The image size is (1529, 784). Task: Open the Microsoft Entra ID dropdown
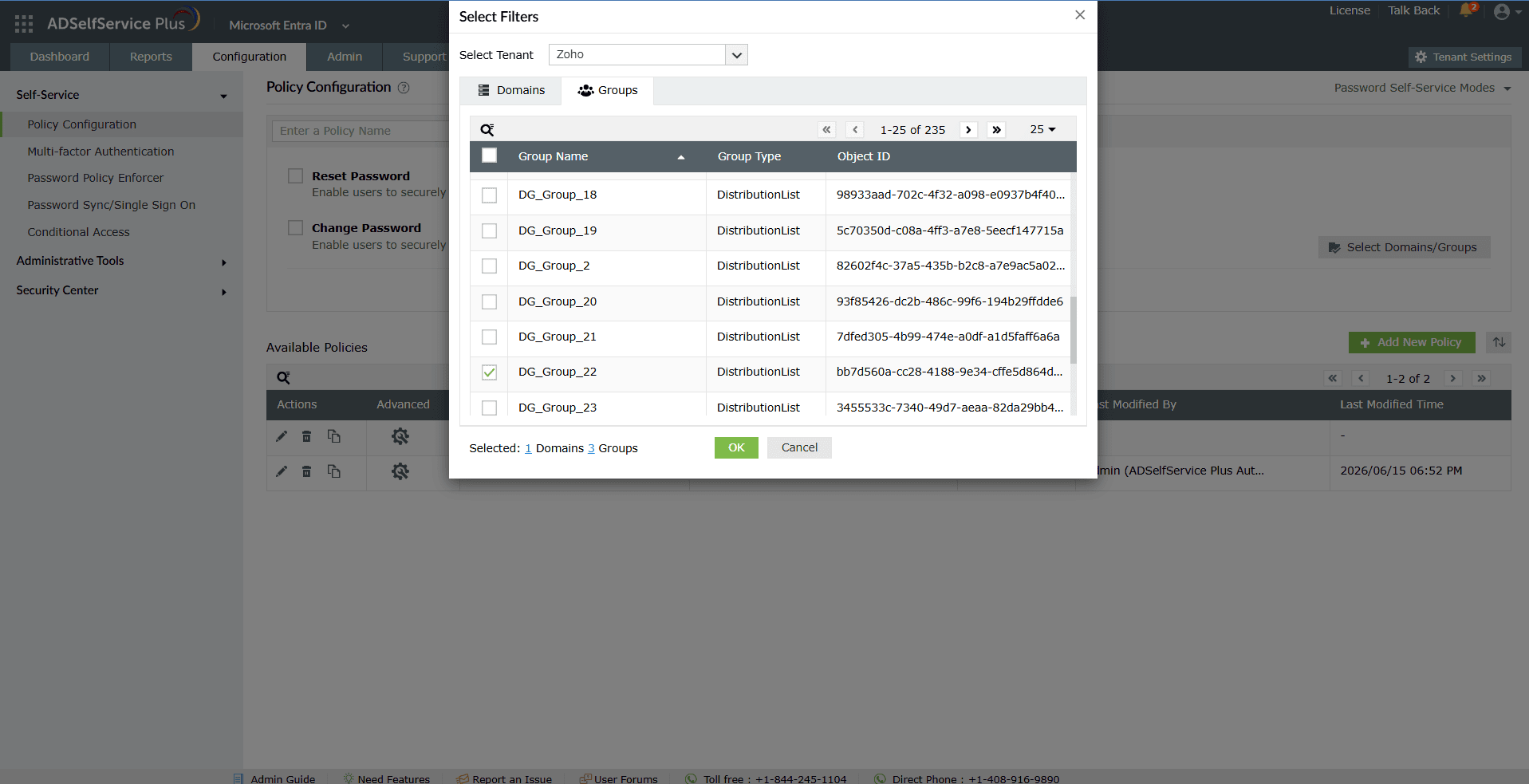pyautogui.click(x=289, y=26)
